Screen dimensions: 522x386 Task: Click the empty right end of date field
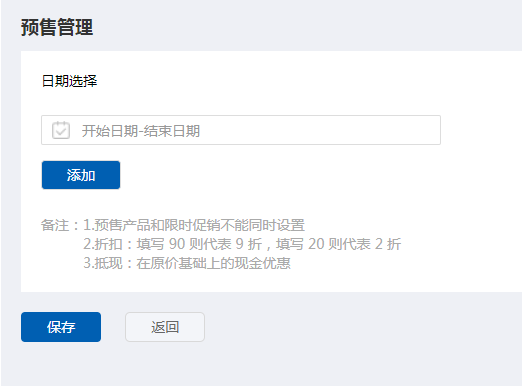pyautogui.click(x=400, y=130)
